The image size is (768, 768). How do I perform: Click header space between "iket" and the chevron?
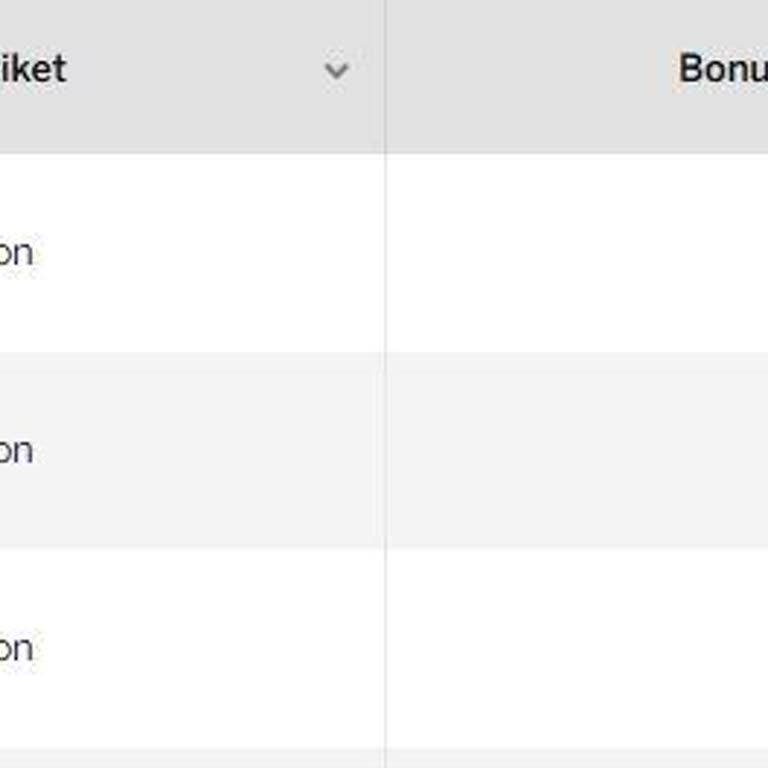tap(195, 70)
